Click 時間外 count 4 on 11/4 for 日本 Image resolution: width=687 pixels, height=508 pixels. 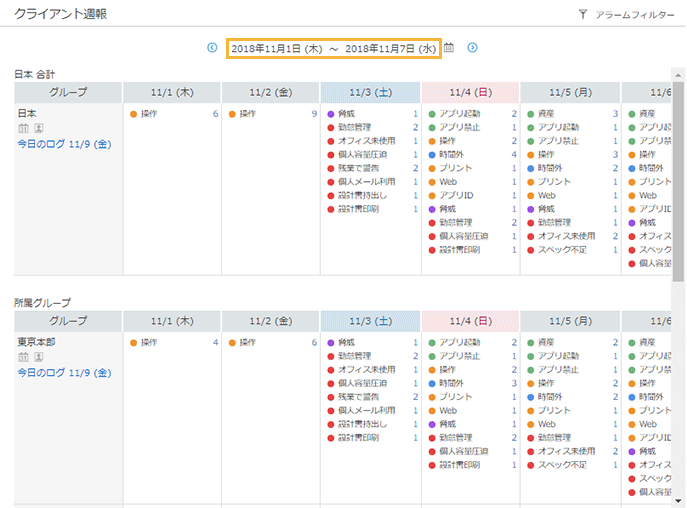pyautogui.click(x=514, y=155)
